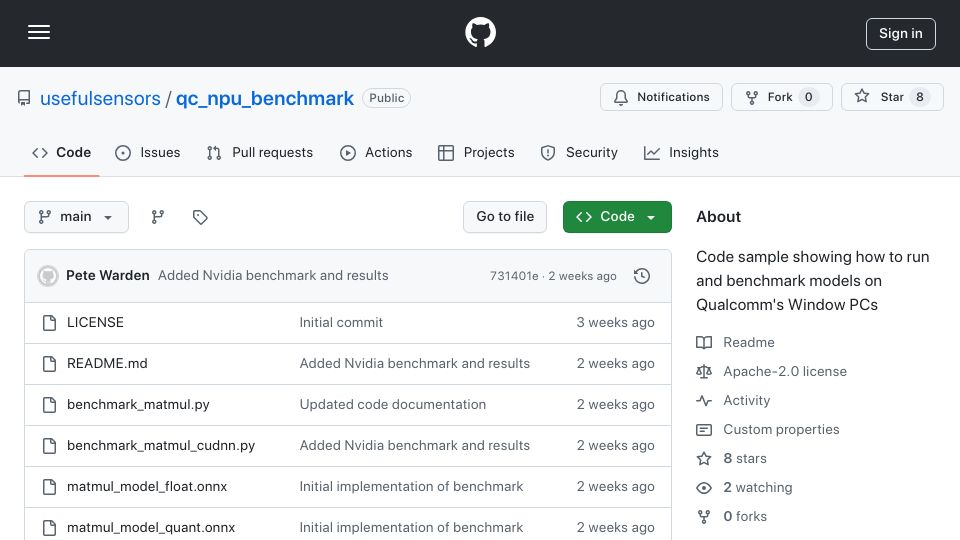The image size is (960, 540).
Task: Open the qc_npu_benchmark repository link
Action: (x=264, y=98)
